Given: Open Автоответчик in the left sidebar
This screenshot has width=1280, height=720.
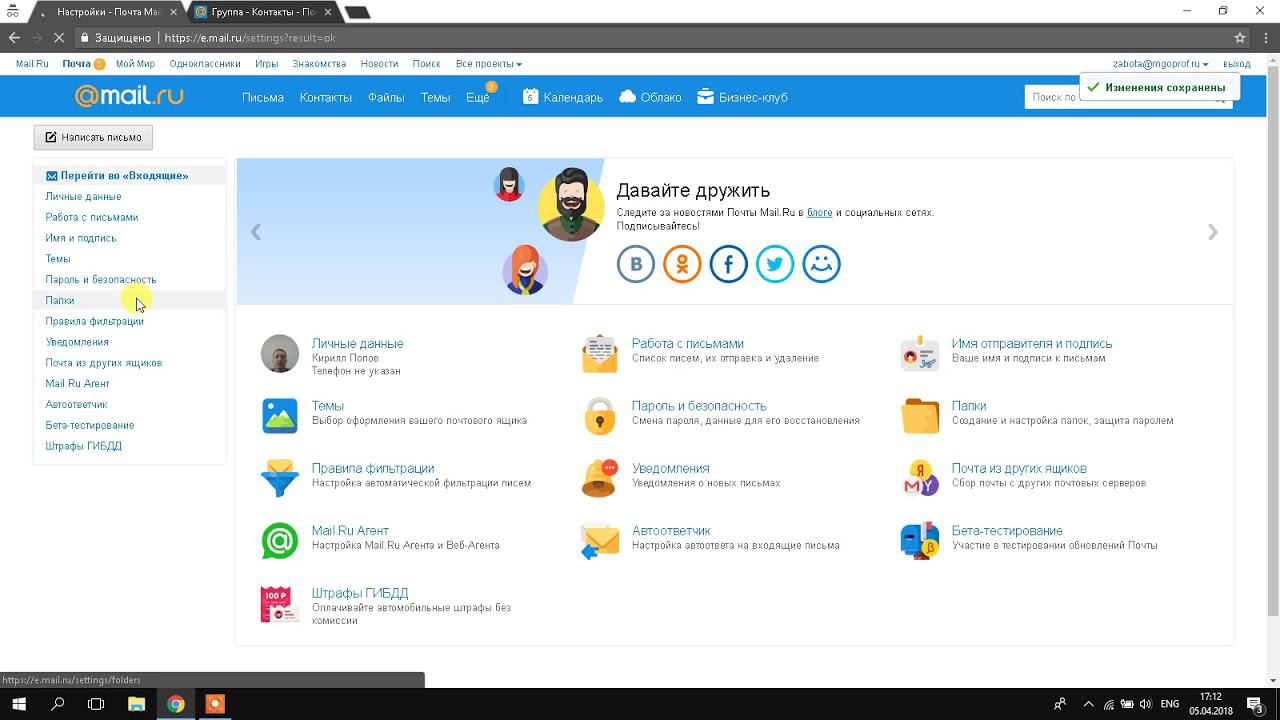Looking at the screenshot, I should pos(76,404).
